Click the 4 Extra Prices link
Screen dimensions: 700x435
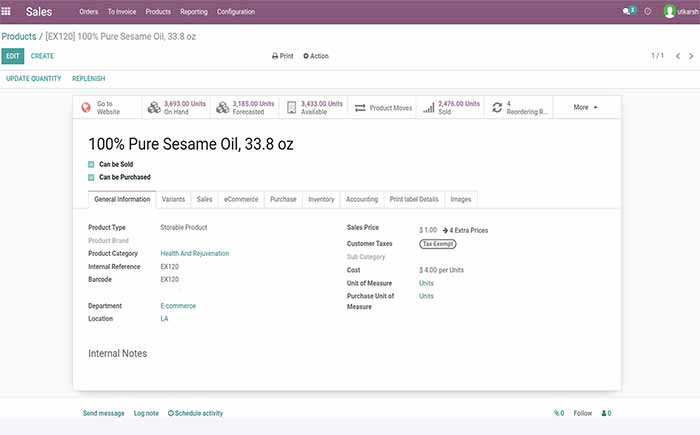(465, 230)
